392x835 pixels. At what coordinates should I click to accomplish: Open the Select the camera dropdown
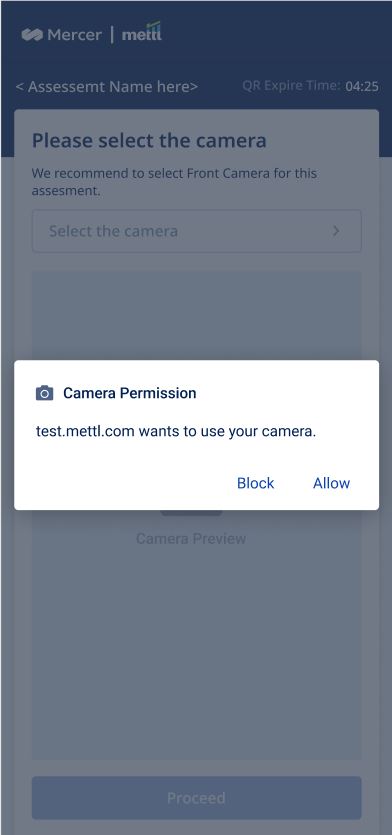(197, 231)
